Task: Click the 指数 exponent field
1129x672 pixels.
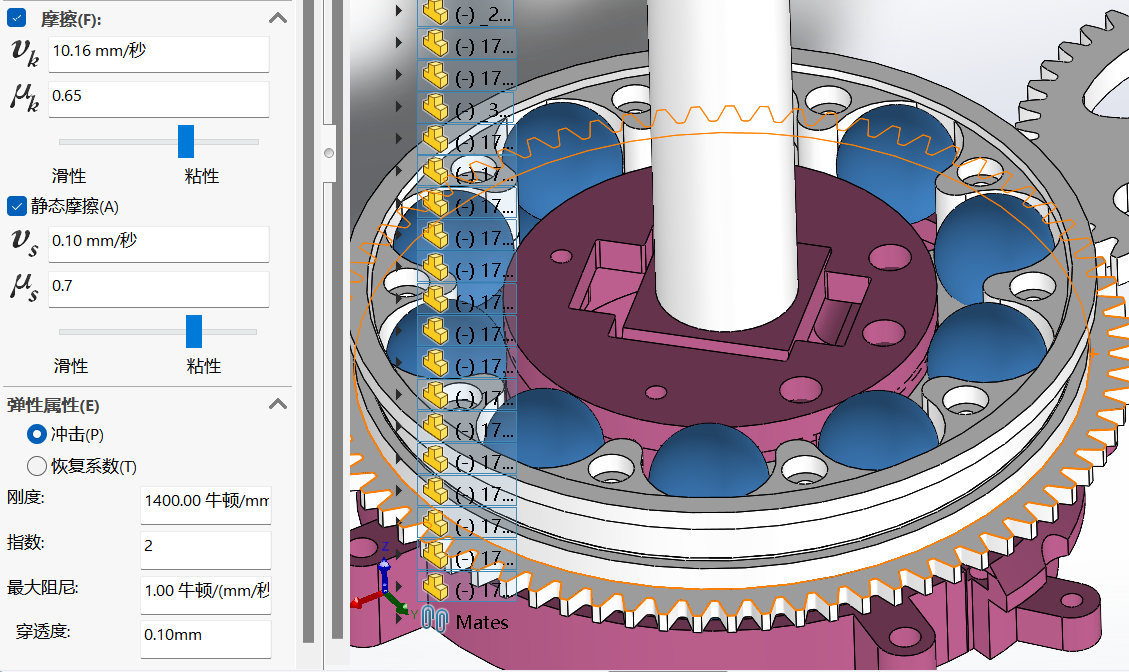Action: (206, 550)
